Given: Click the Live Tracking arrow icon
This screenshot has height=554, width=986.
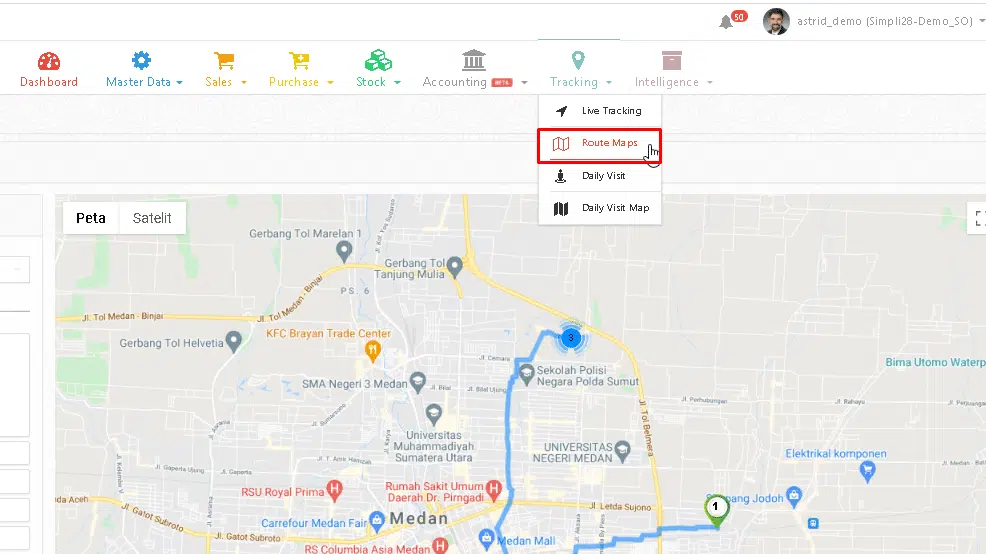Looking at the screenshot, I should [x=561, y=111].
